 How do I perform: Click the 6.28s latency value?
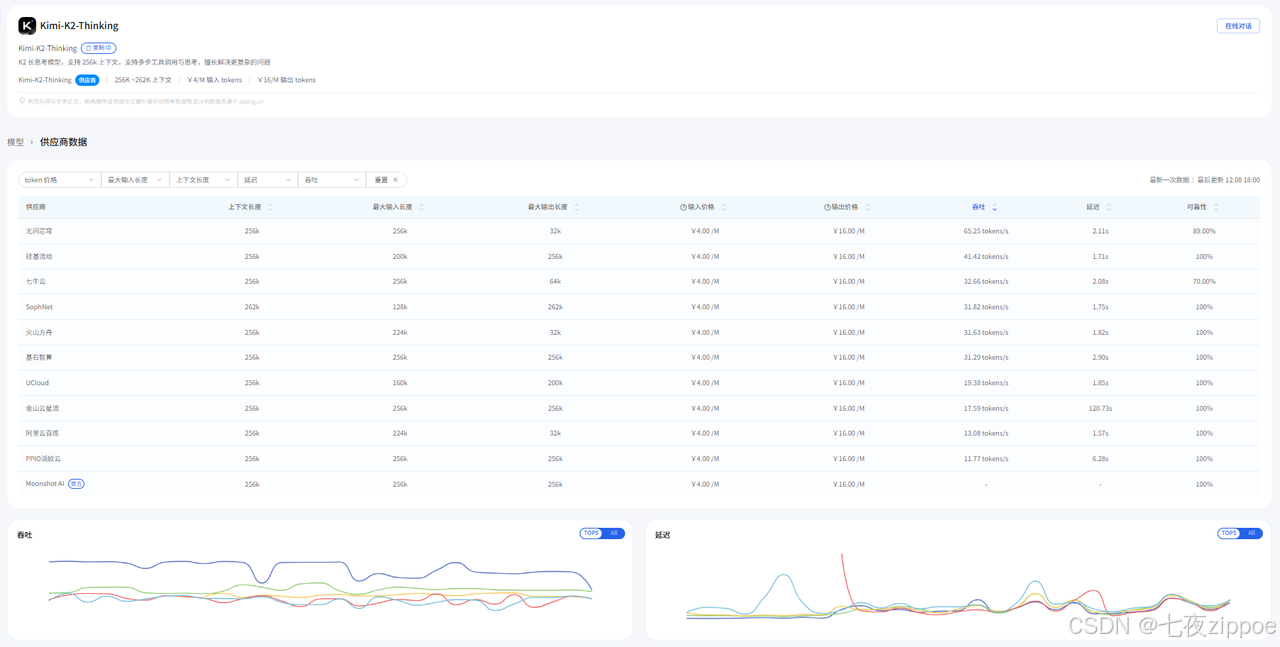coord(1100,459)
